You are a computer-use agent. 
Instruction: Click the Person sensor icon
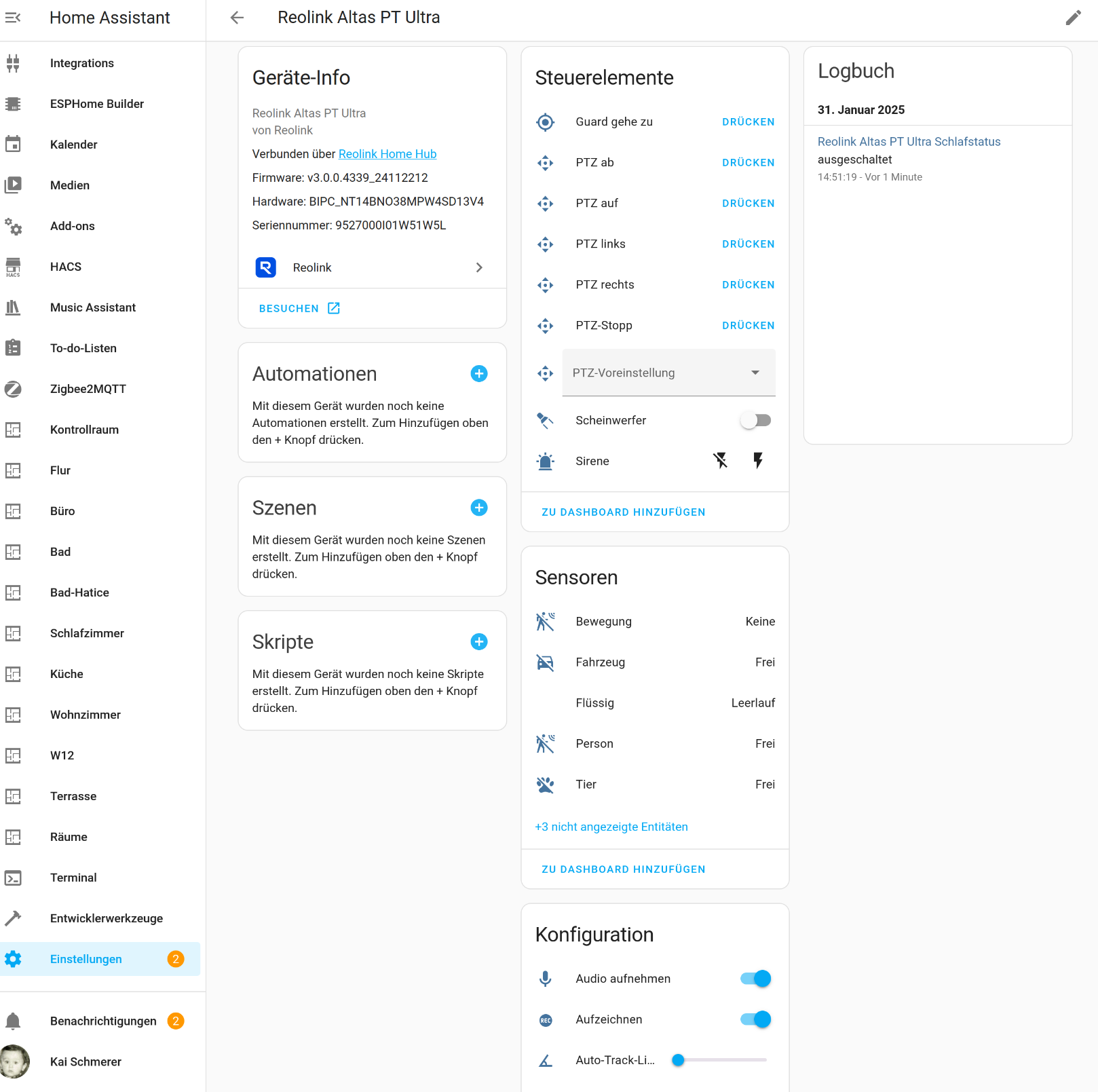click(546, 744)
